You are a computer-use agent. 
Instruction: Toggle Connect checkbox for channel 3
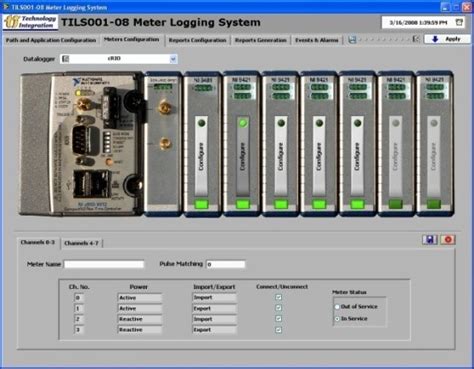click(x=279, y=330)
